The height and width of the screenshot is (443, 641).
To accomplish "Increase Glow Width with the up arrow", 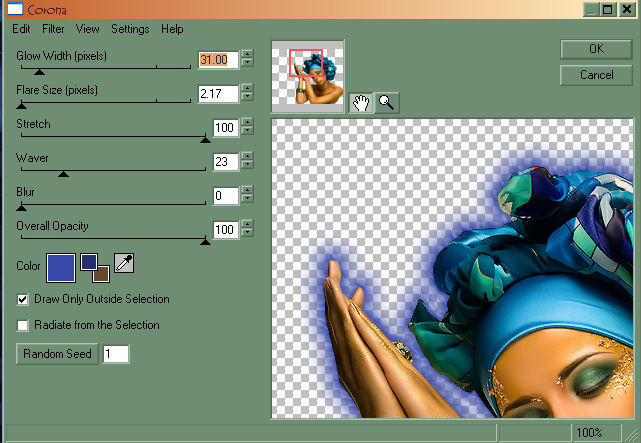I will 247,54.
